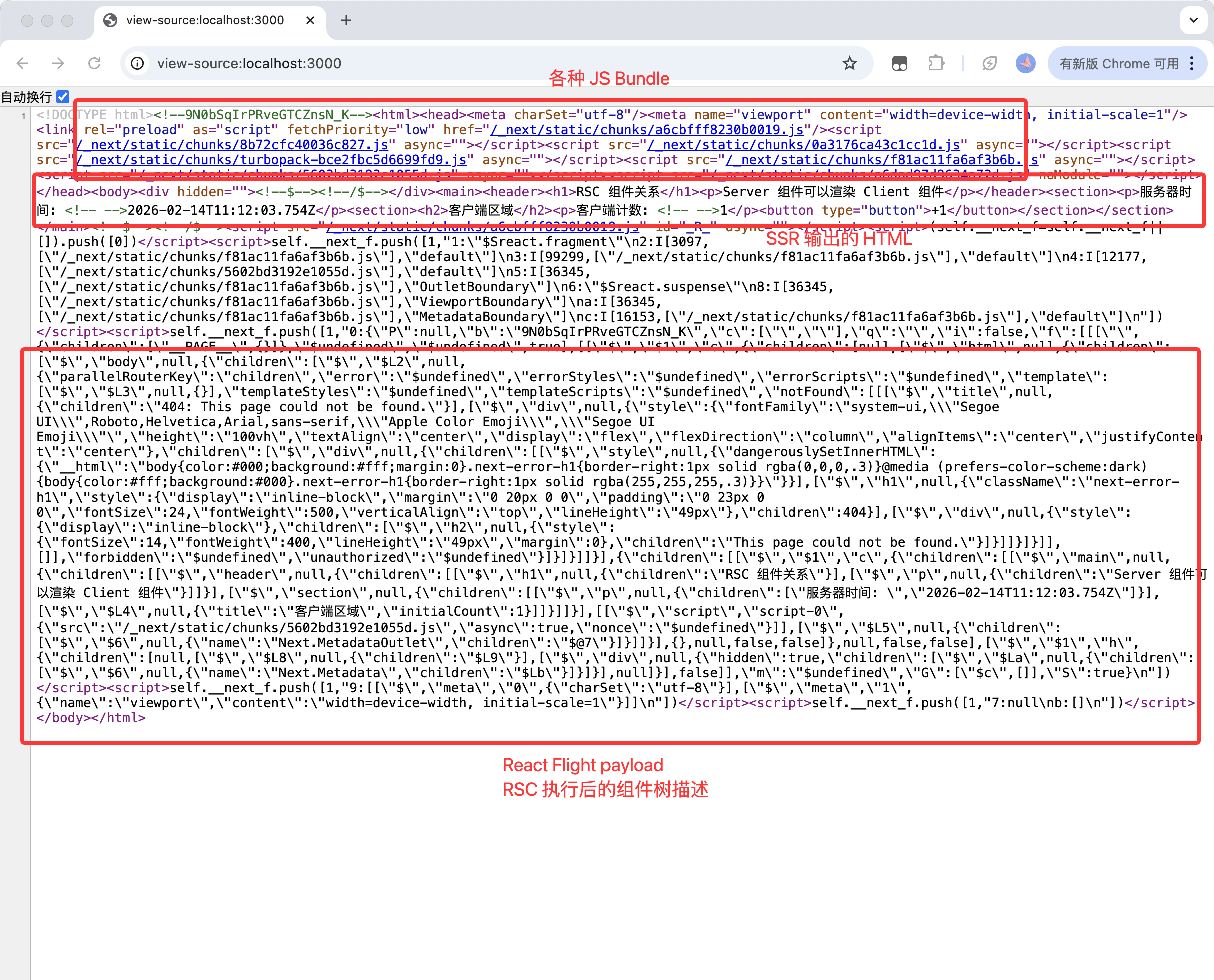Open the Chrome profile avatar
1214x980 pixels.
[1025, 63]
